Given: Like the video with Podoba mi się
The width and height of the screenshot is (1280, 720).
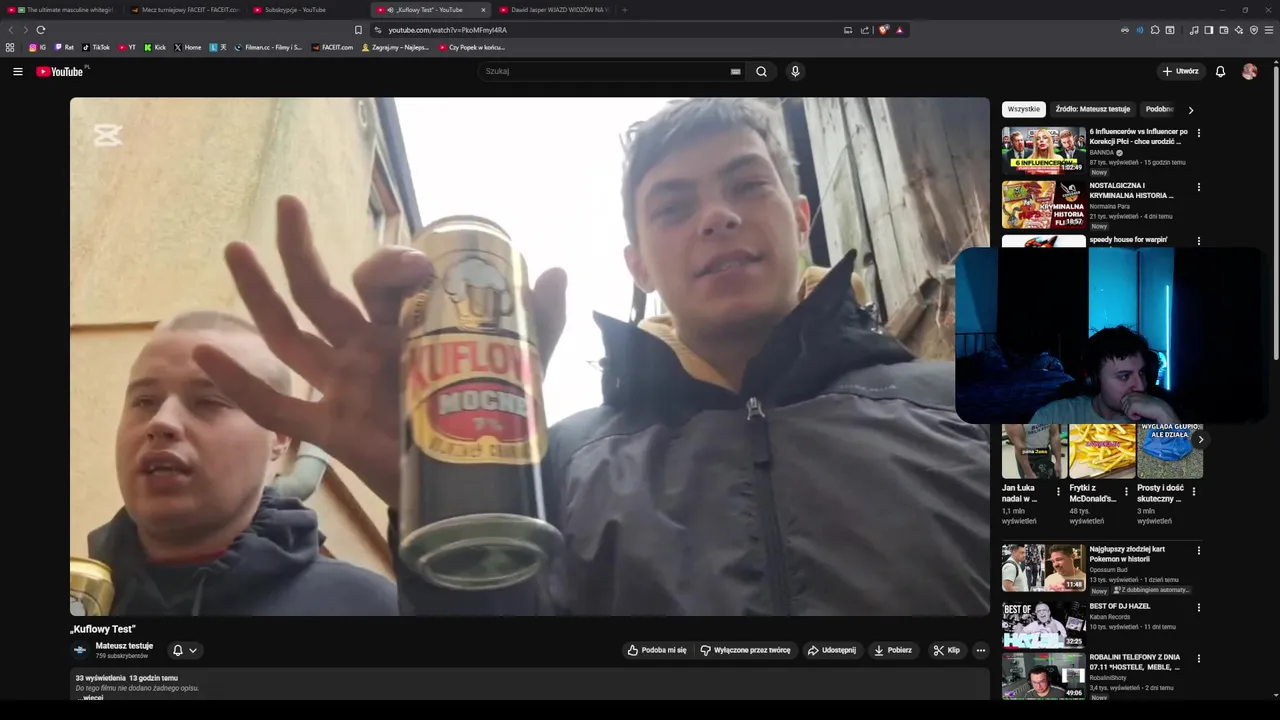Looking at the screenshot, I should (x=657, y=650).
